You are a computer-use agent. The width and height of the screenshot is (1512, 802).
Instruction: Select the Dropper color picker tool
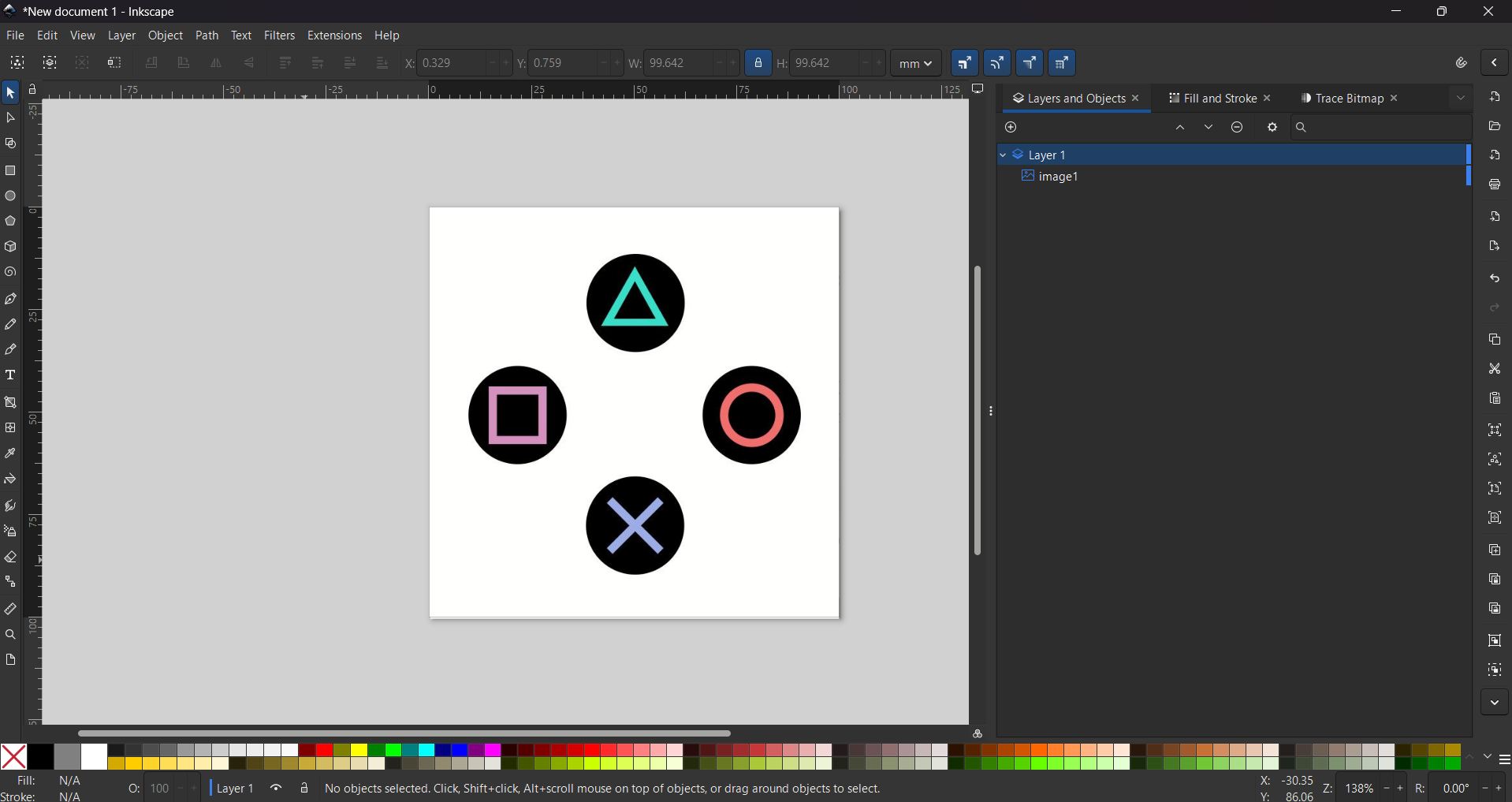[x=10, y=453]
